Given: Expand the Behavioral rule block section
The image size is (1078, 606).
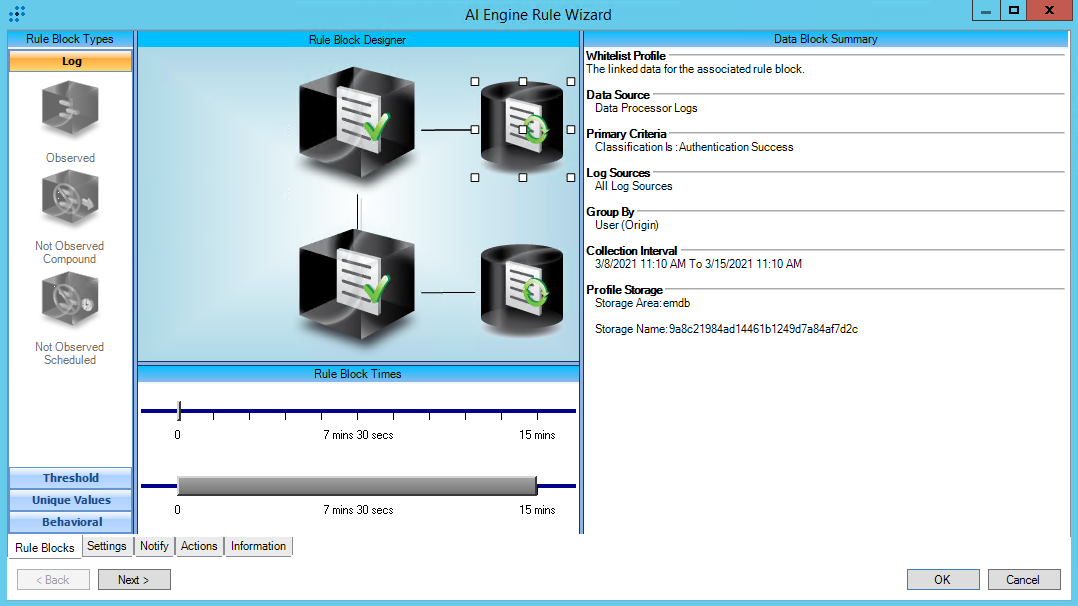Looking at the screenshot, I should tap(70, 522).
